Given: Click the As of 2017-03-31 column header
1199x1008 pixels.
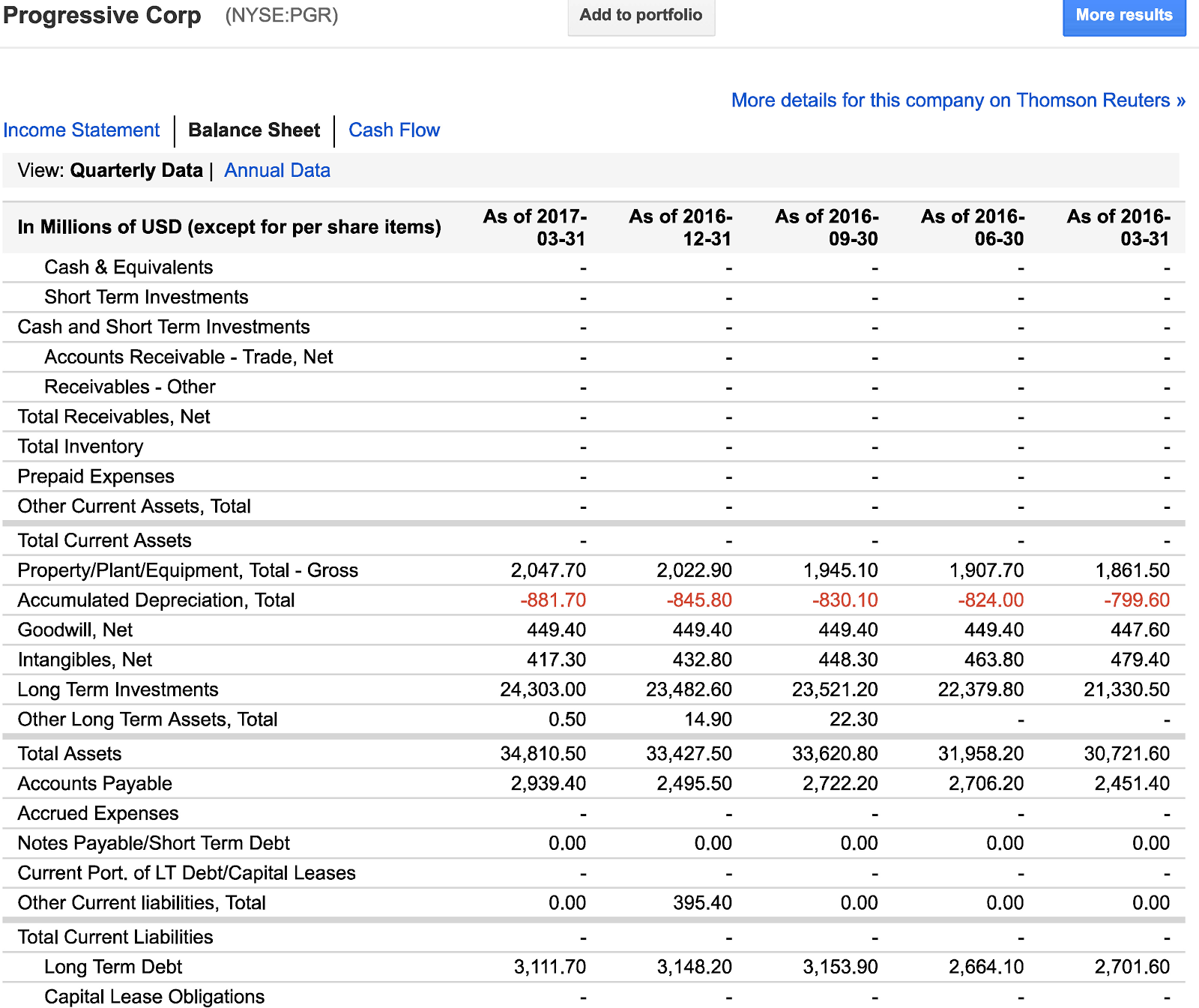Looking at the screenshot, I should click(534, 227).
